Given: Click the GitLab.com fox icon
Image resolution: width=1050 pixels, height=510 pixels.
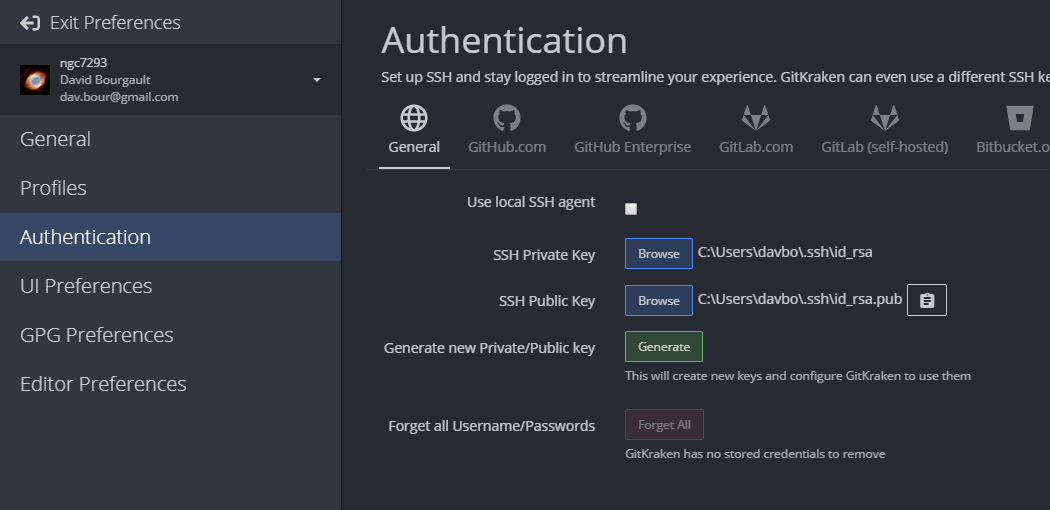Looking at the screenshot, I should coord(756,118).
